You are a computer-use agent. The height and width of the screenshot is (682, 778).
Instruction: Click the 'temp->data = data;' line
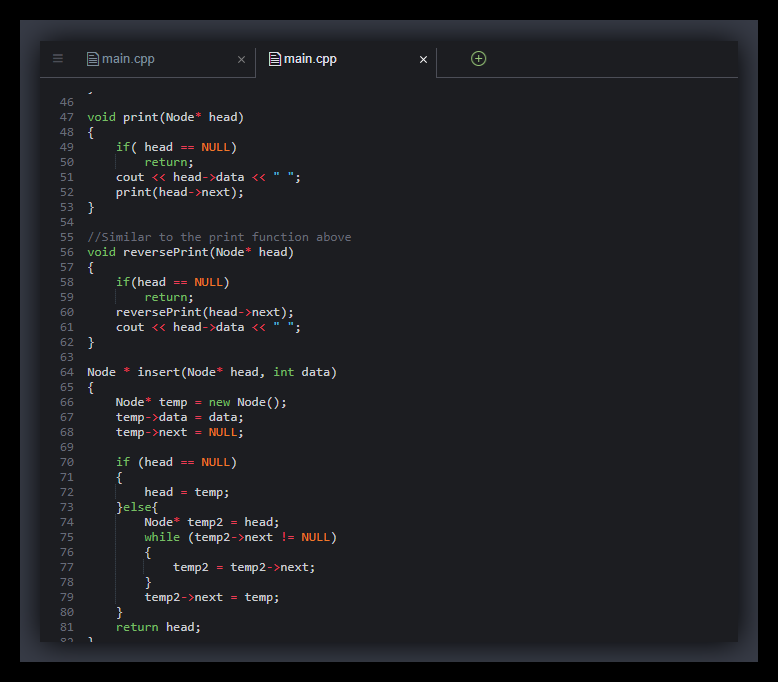point(180,418)
